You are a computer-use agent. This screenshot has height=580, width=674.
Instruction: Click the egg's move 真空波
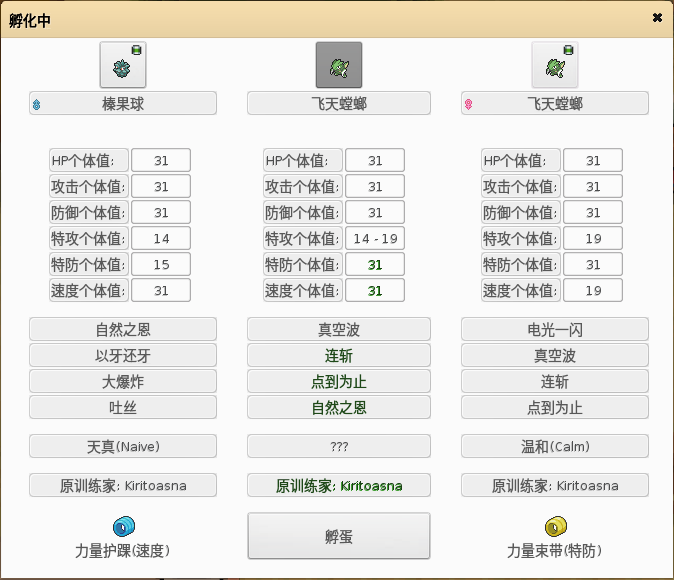[x=339, y=329]
